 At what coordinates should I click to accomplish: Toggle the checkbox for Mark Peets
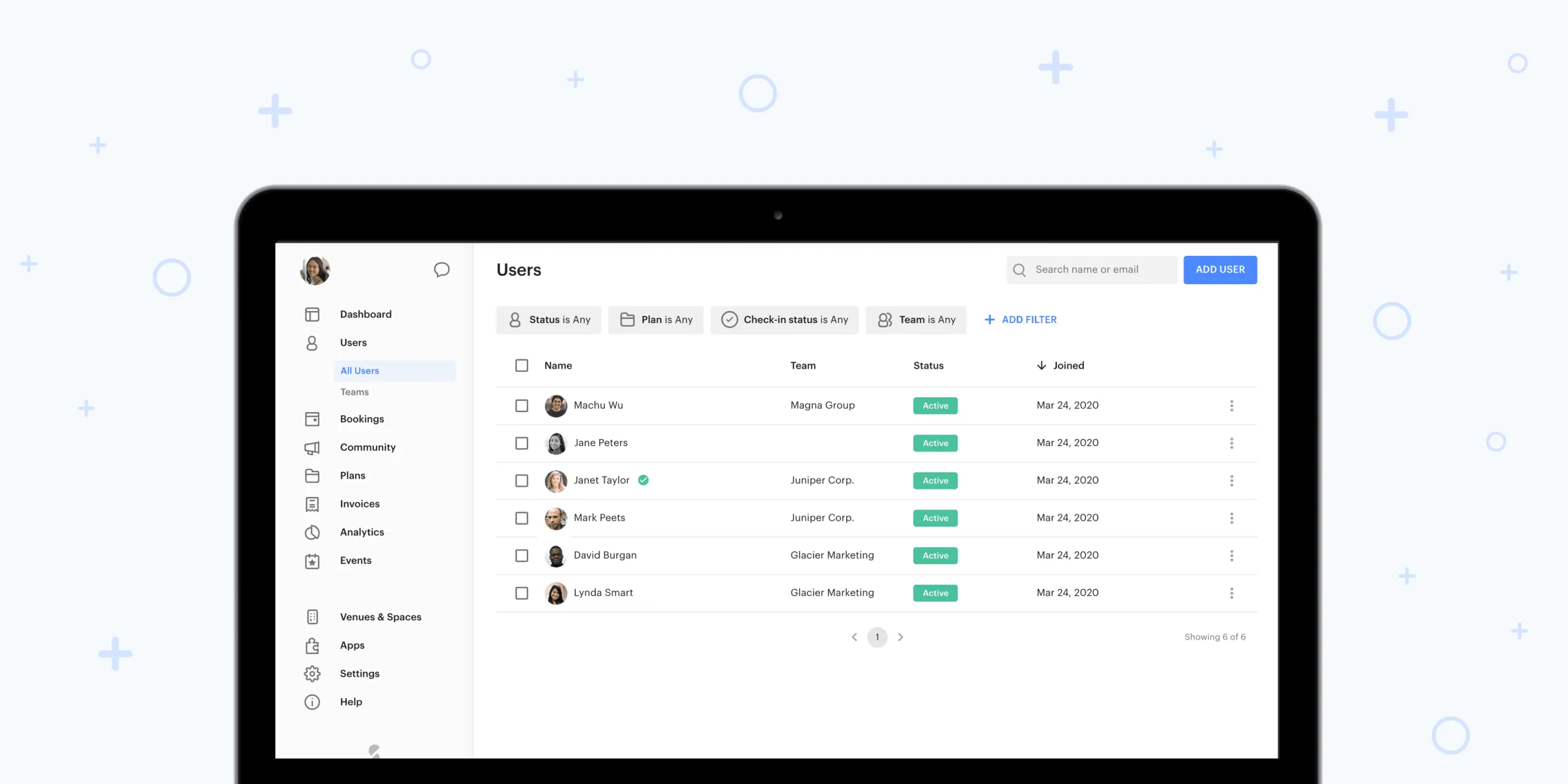521,517
